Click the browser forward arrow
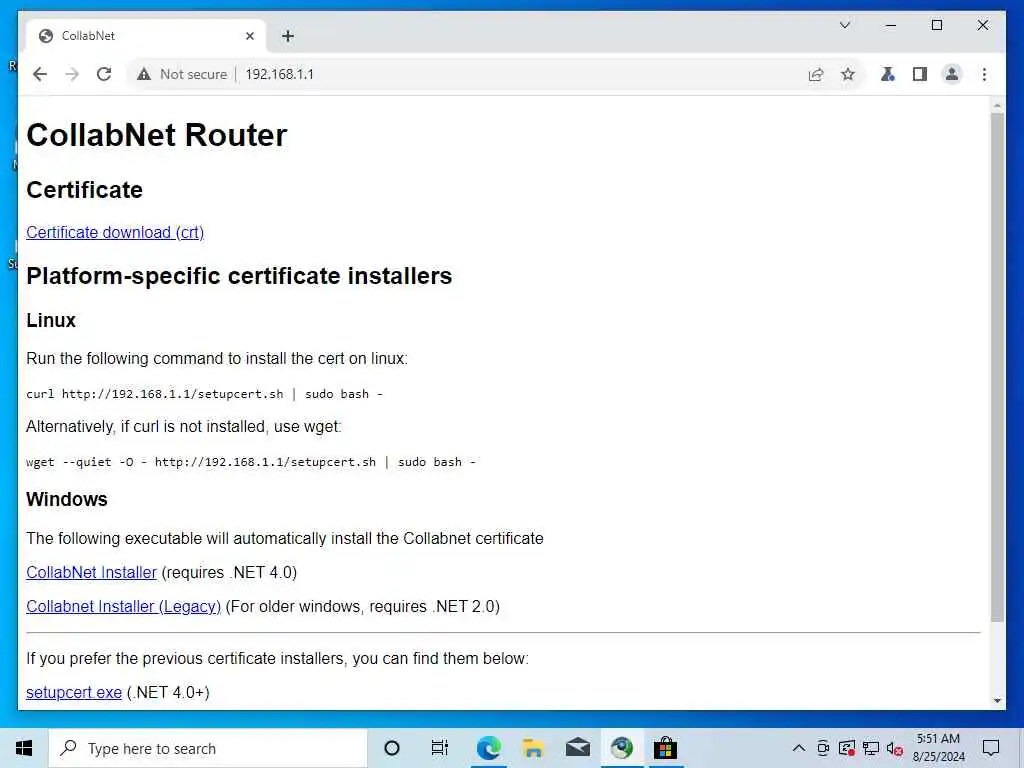1024x768 pixels. [x=72, y=74]
